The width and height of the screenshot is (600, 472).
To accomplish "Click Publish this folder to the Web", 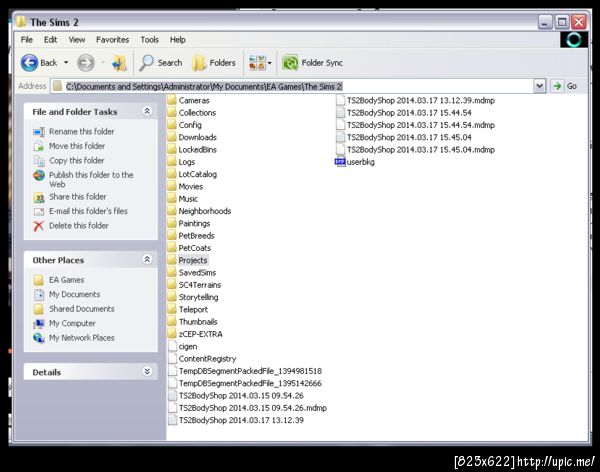I will (83, 180).
